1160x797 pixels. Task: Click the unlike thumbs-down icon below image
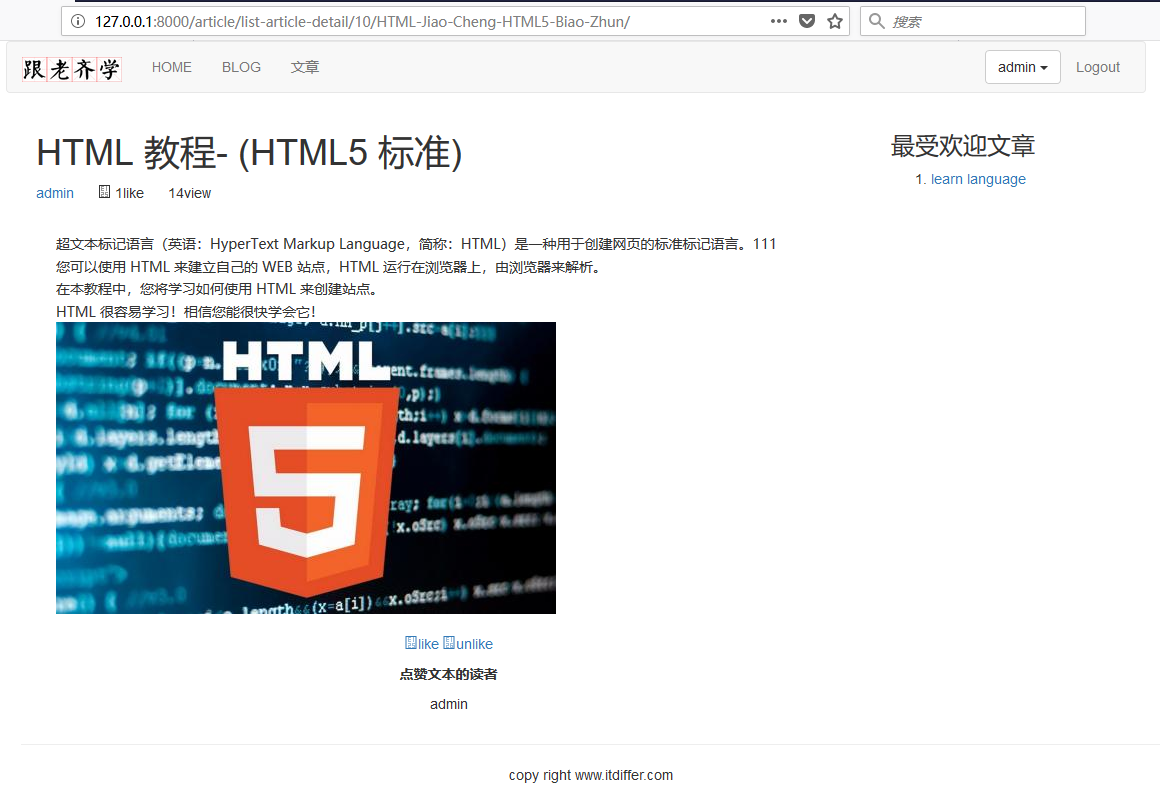coord(449,642)
